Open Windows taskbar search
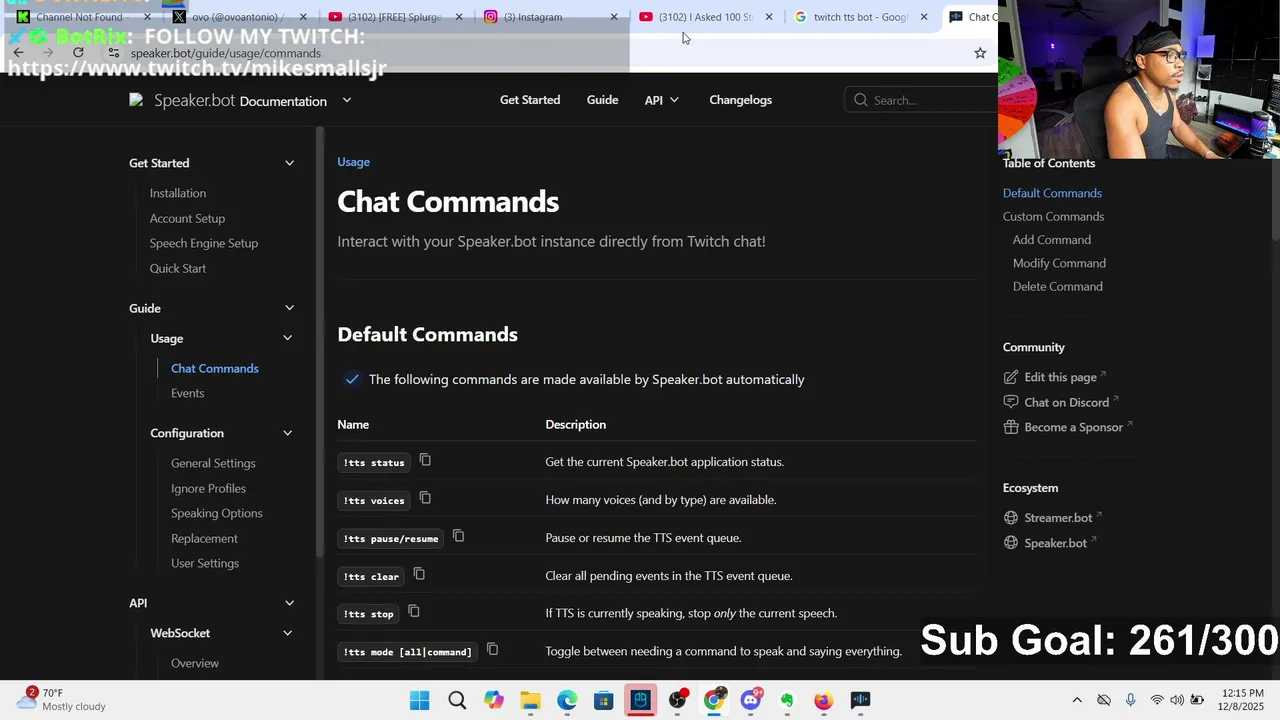Screen dimensions: 1280x720 click(457, 700)
